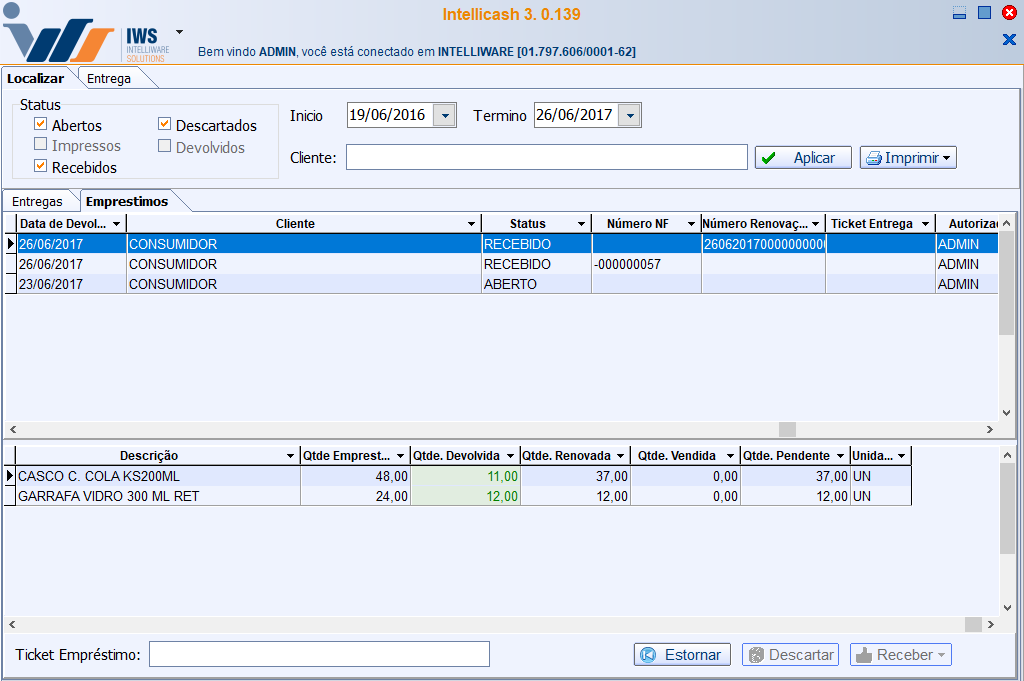Toggle the Descartados checkbox
The height and width of the screenshot is (681, 1024).
pyautogui.click(x=165, y=125)
